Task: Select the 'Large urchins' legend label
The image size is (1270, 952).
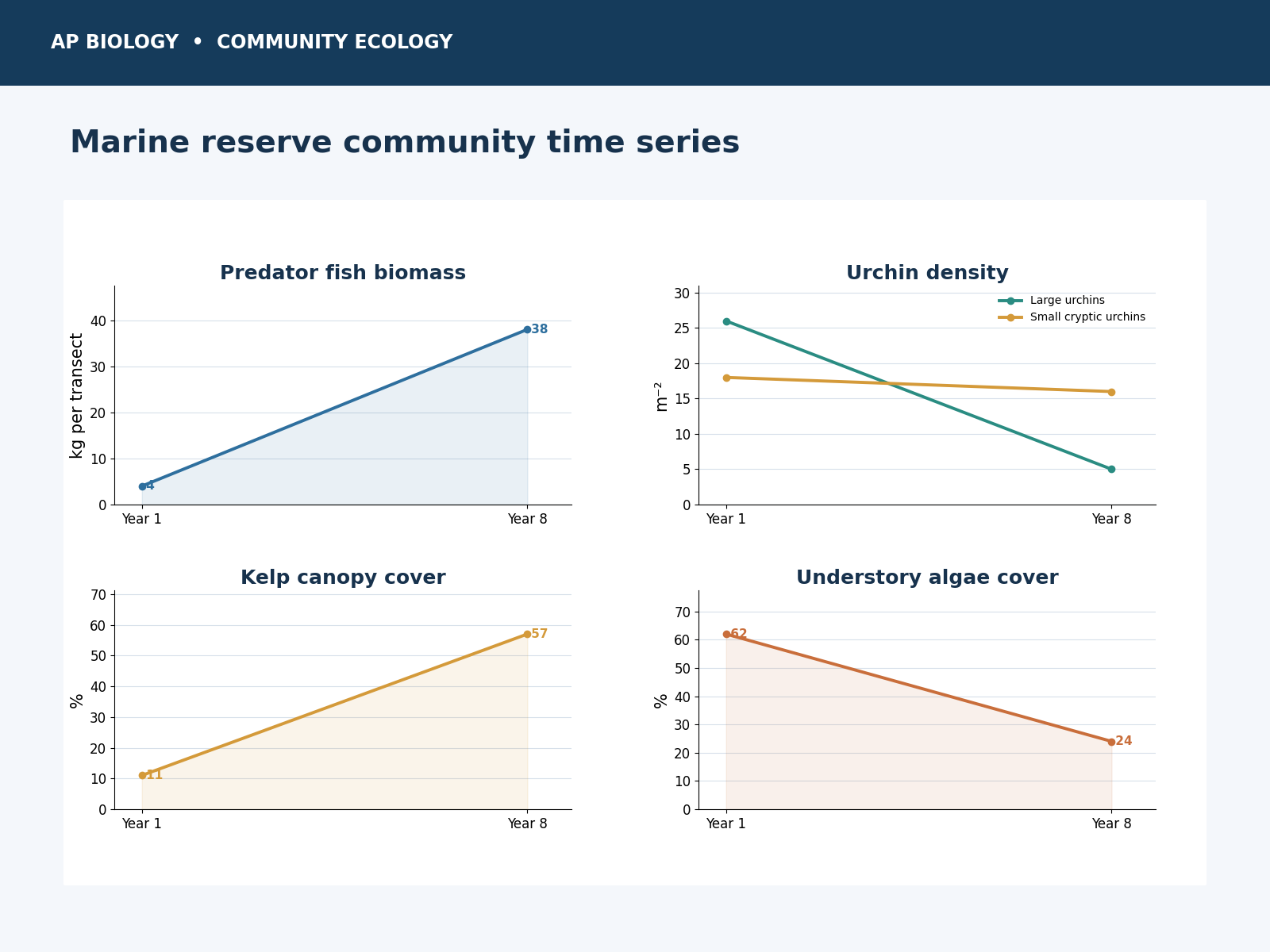Action: (1067, 301)
